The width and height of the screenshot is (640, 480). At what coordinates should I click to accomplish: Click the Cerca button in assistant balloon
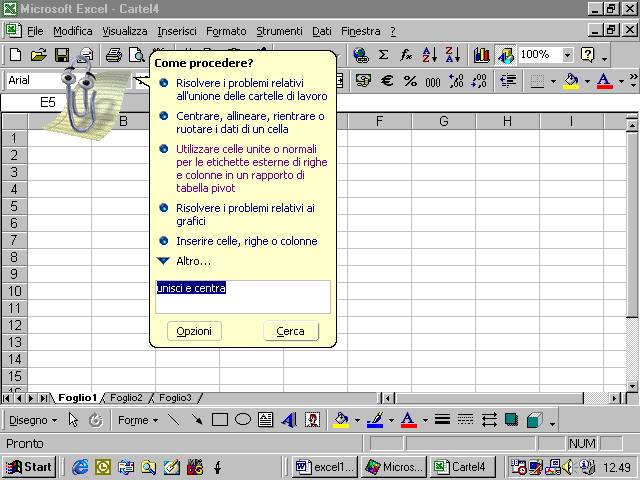(x=291, y=331)
